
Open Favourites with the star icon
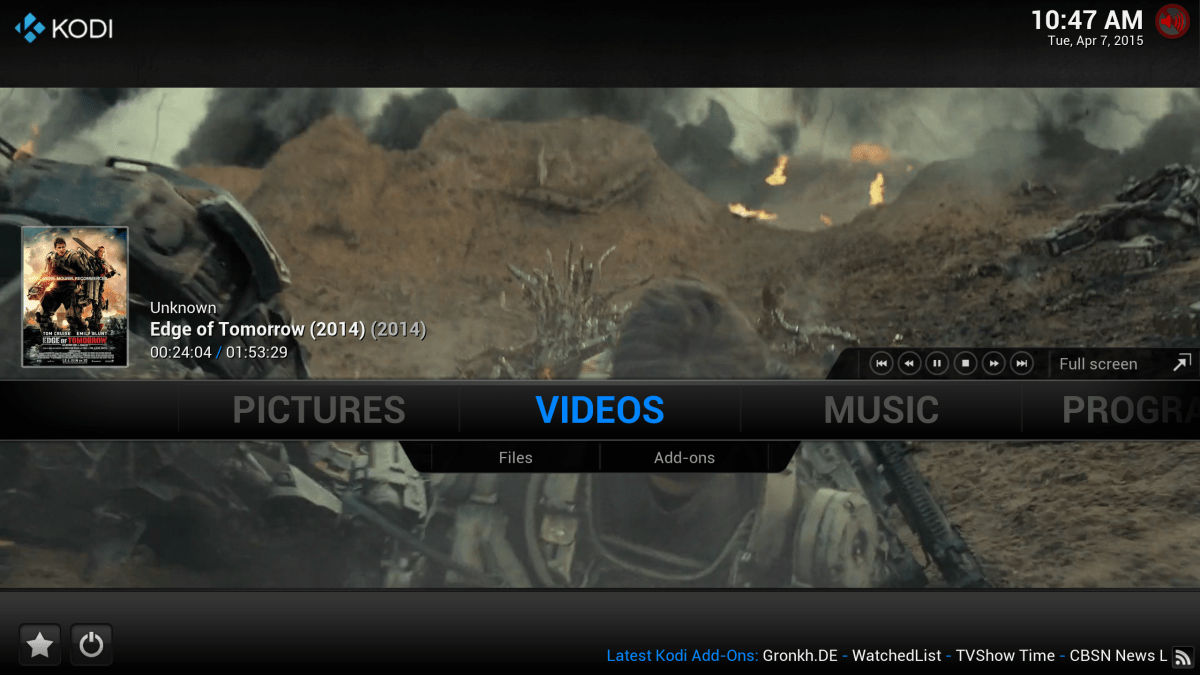pyautogui.click(x=40, y=645)
